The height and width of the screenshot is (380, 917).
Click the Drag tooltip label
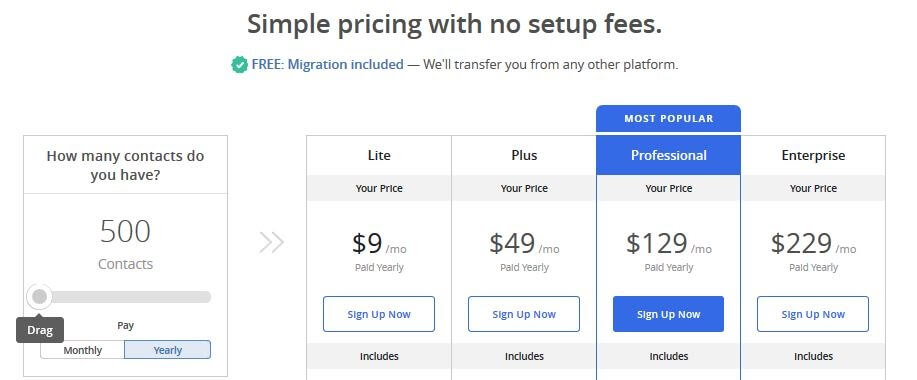coord(40,330)
